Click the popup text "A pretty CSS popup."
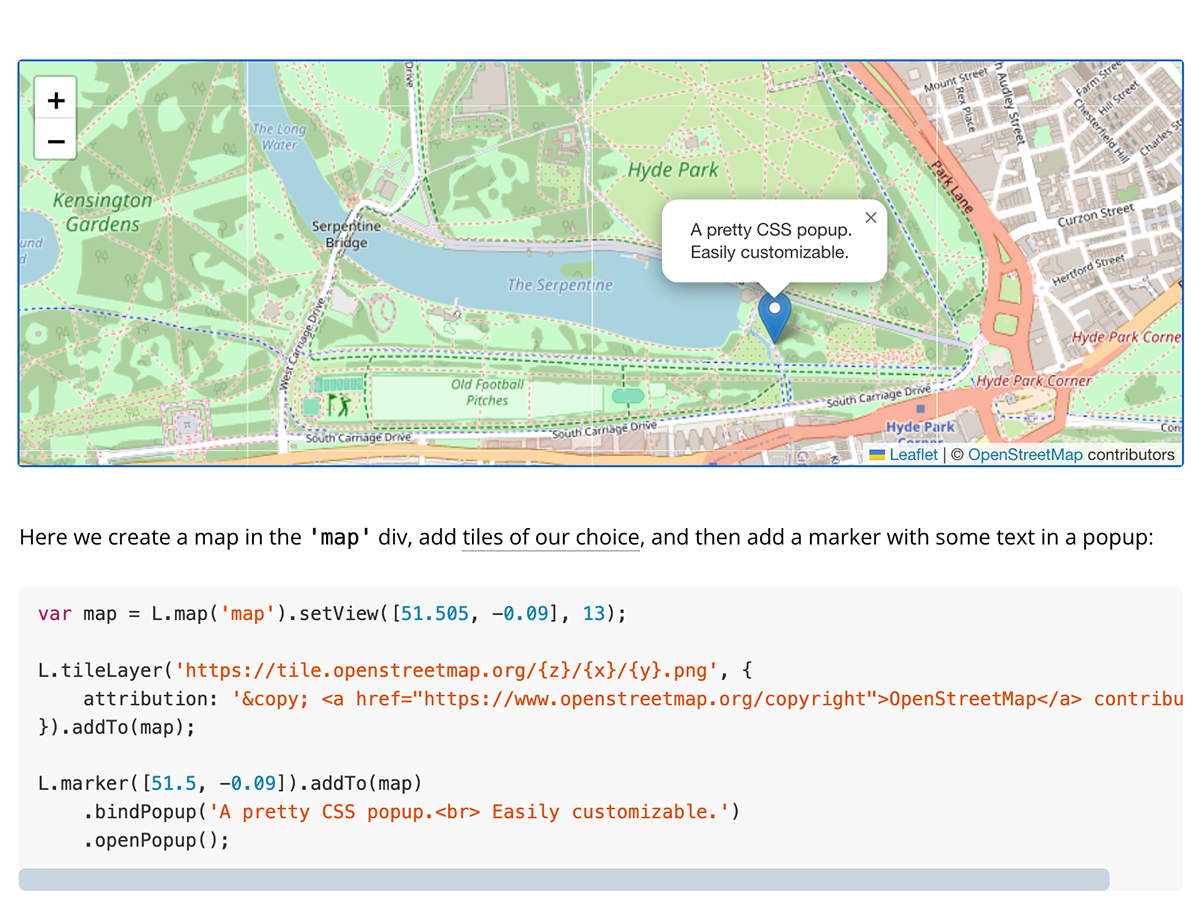The width and height of the screenshot is (1200, 914). point(770,230)
